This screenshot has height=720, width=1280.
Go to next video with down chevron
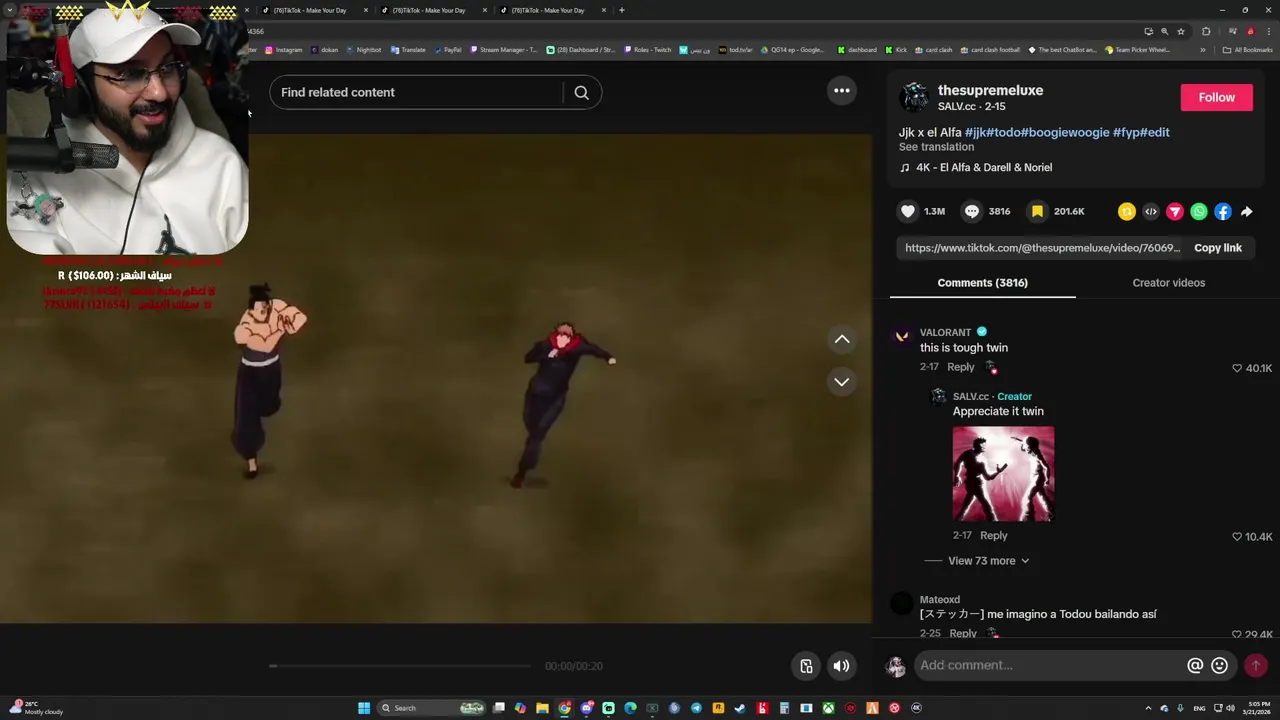click(x=842, y=381)
